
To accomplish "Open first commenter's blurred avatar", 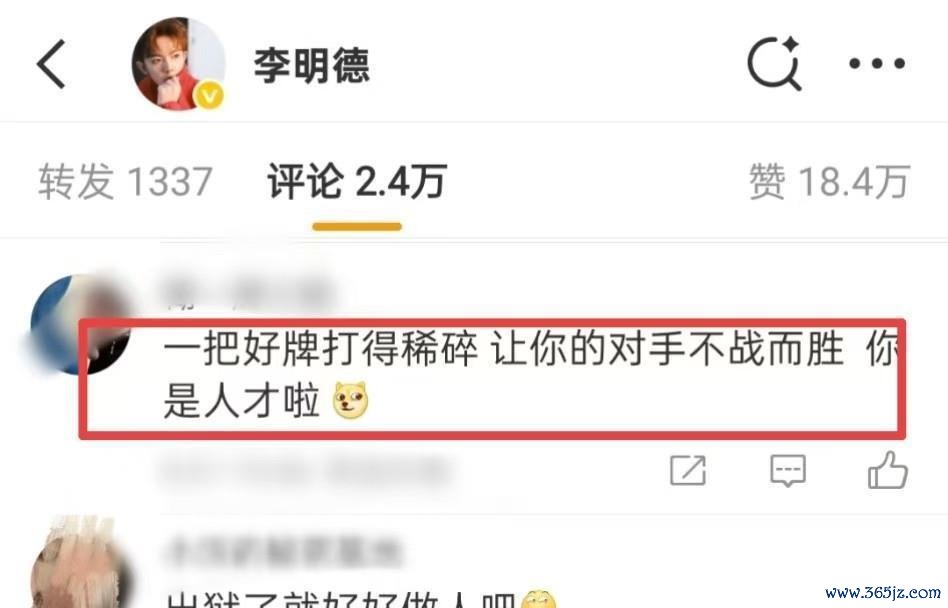I will 80,324.
